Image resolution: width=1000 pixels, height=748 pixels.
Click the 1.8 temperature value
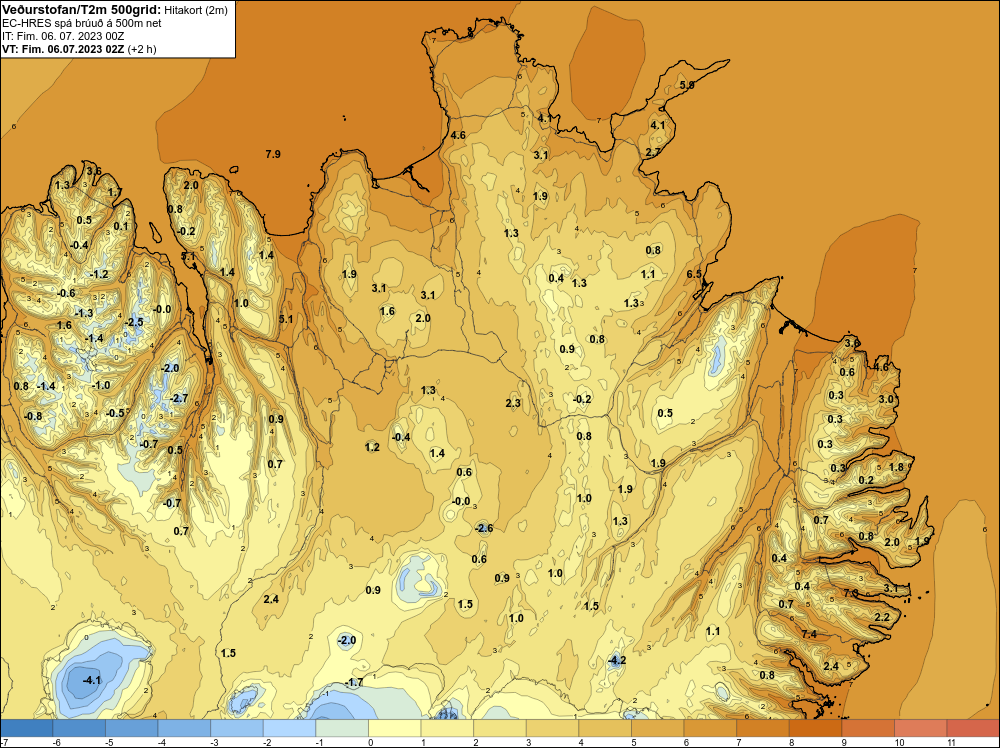897,467
